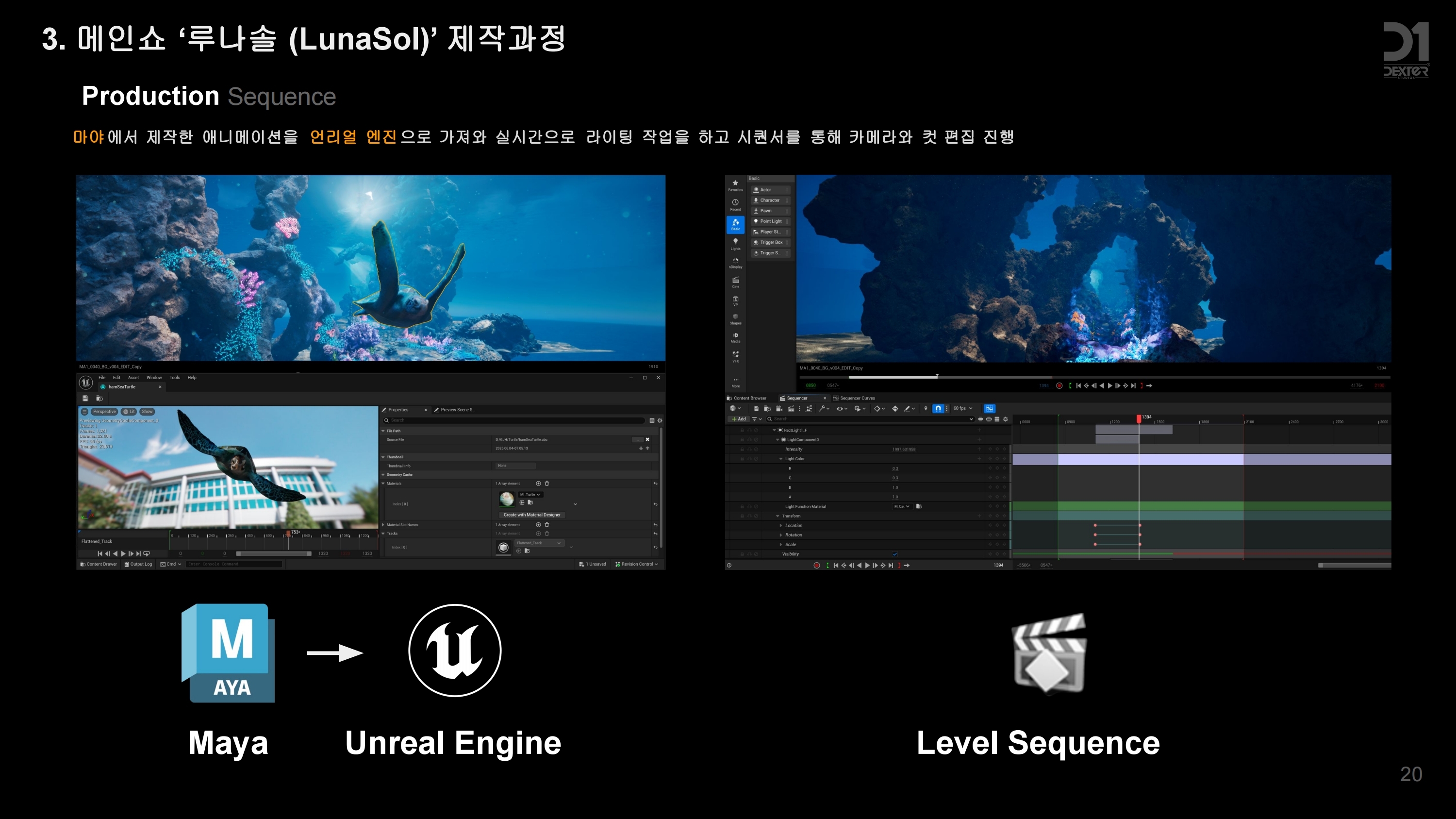Switch to the Sequencer Curves tab
The width and height of the screenshot is (1456, 819).
tap(856, 399)
